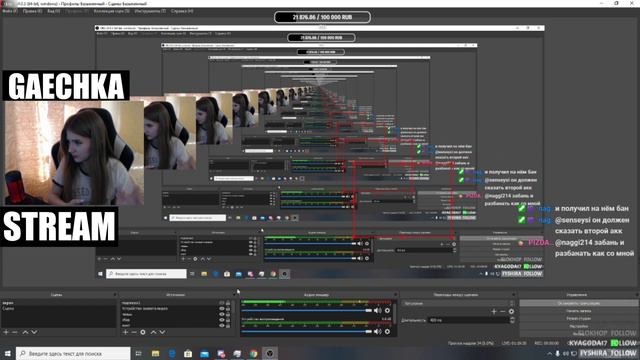Add a new source with plus icon
The height and width of the screenshot is (360, 640).
pos(125,332)
